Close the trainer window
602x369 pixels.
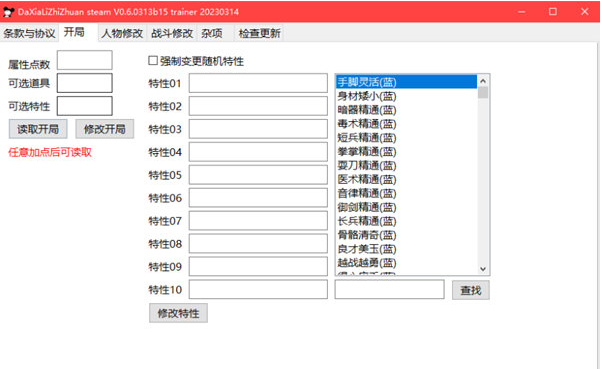584,12
